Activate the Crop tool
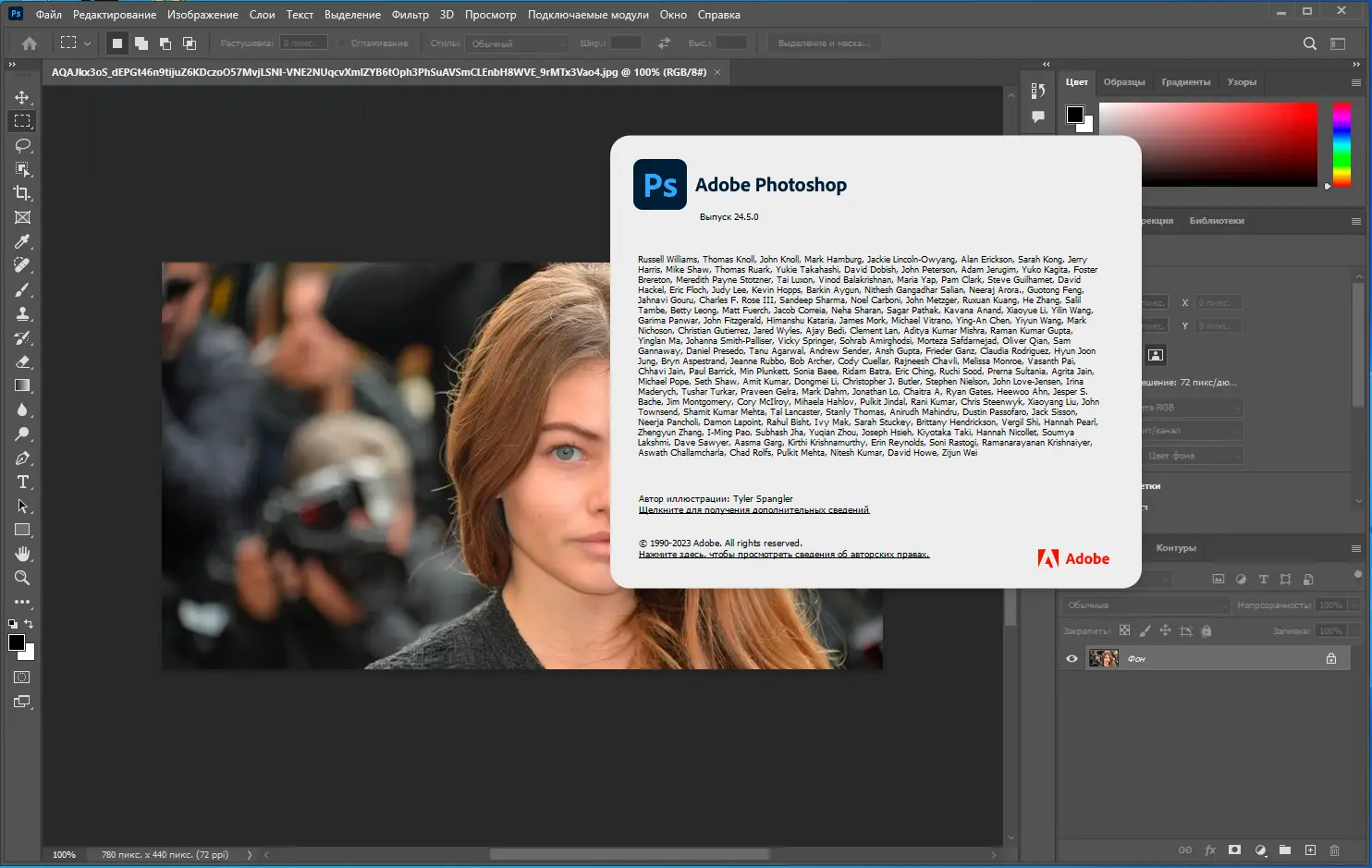This screenshot has width=1372, height=868. 21,193
